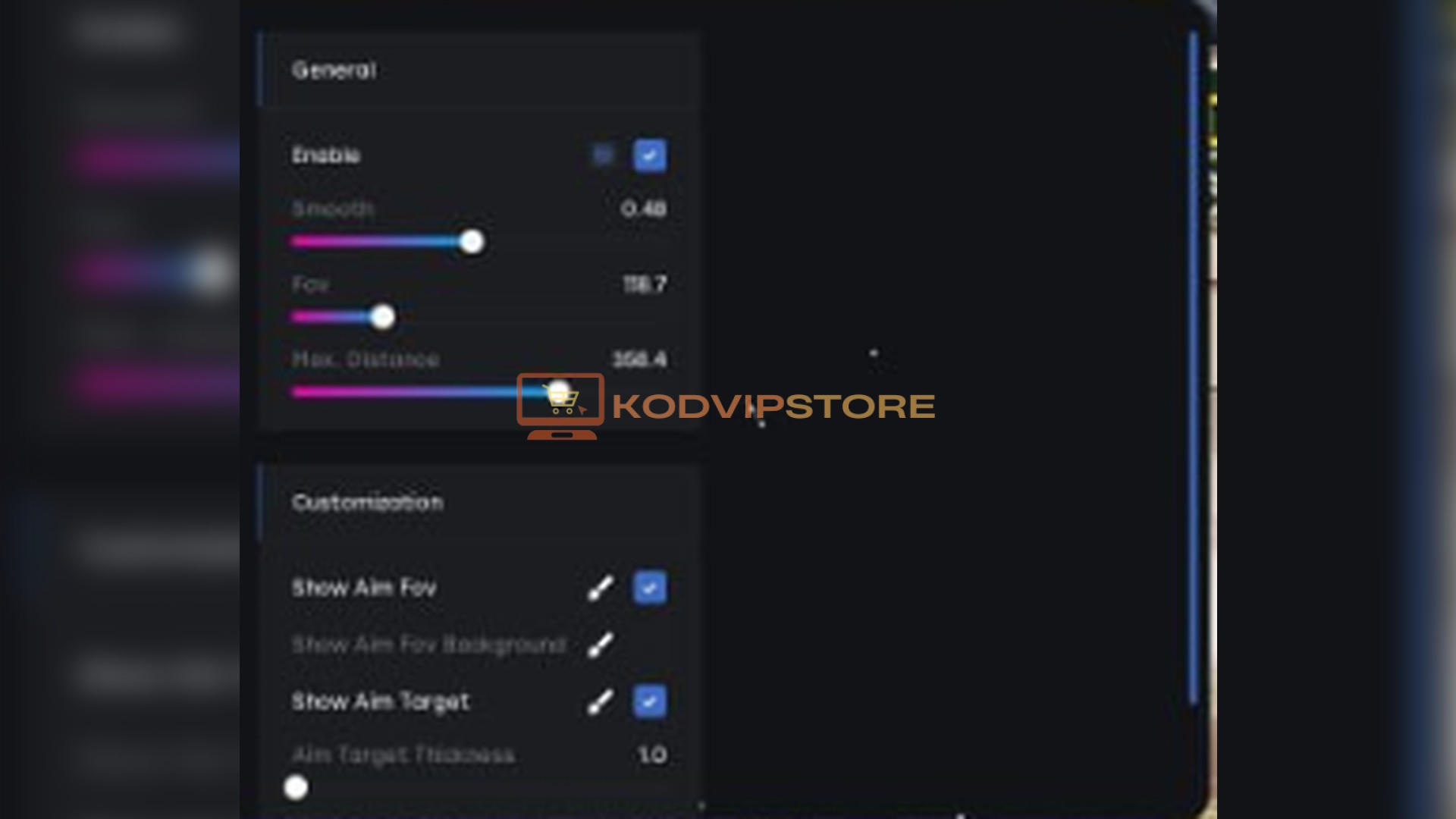Toggle the Enable checkbox in General

click(x=650, y=155)
